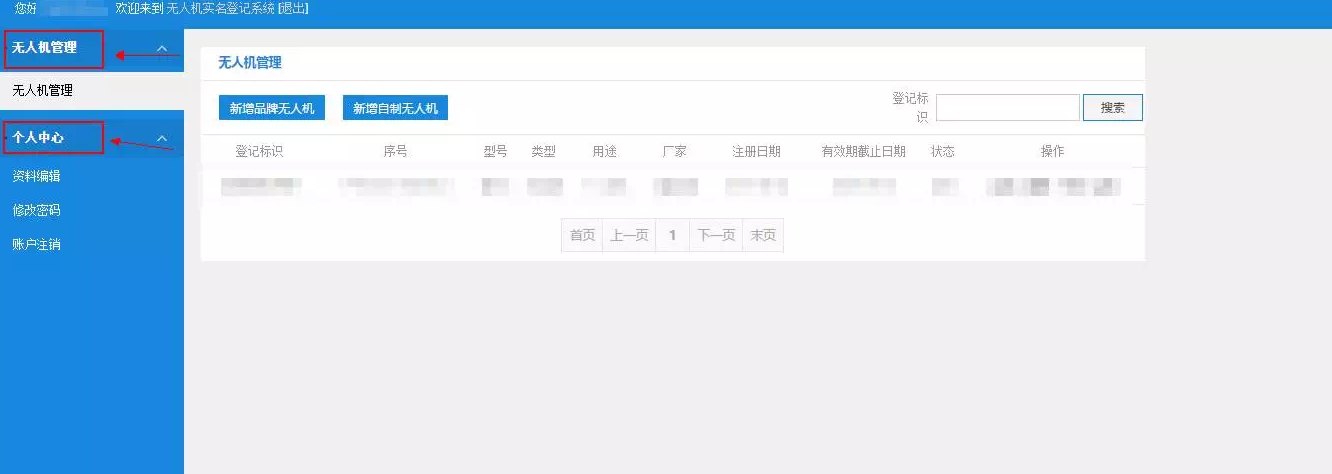
Task: Open 资料编辑 in the sidebar
Action: (36, 176)
